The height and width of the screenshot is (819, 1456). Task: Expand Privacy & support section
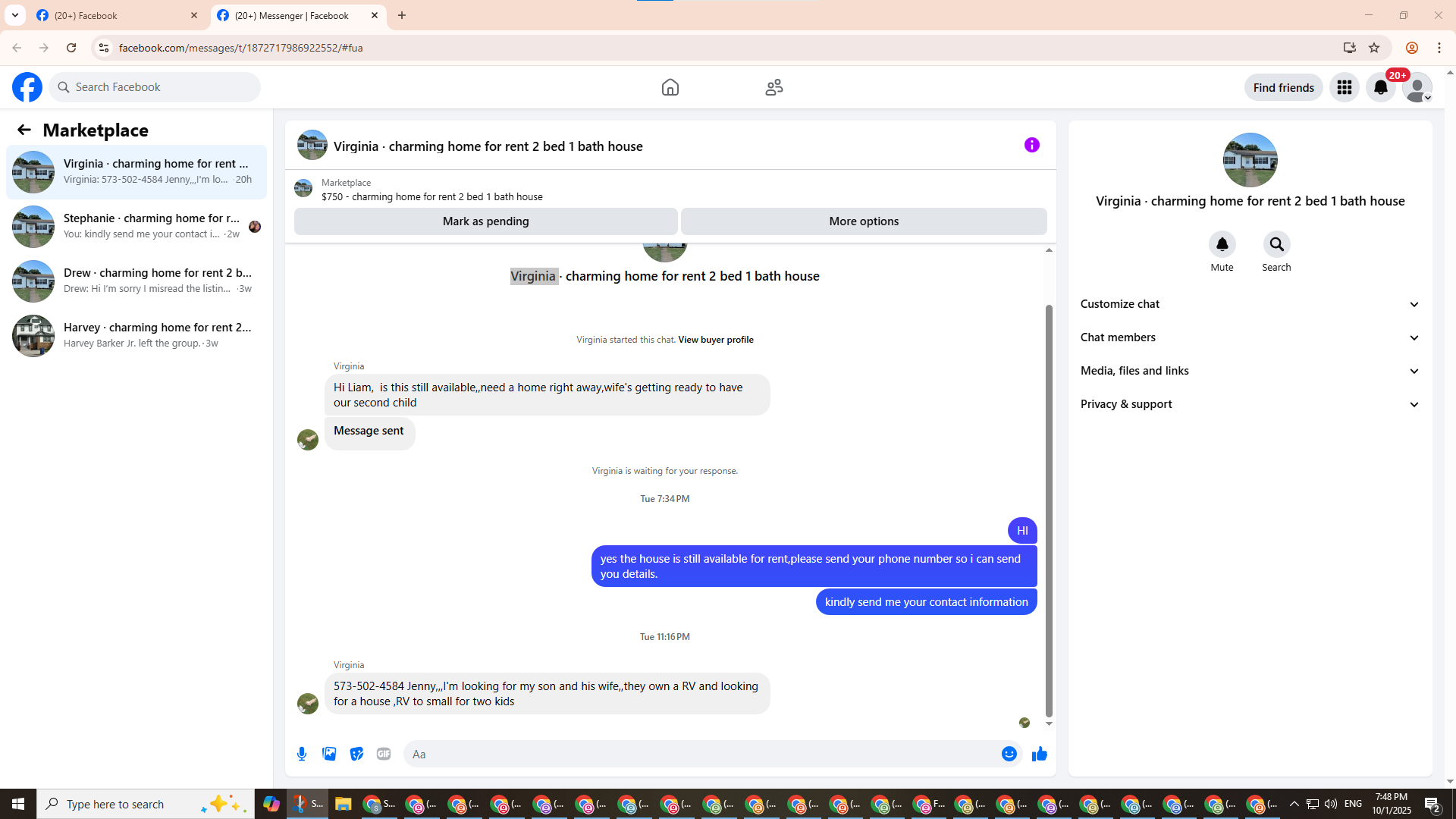[1250, 404]
